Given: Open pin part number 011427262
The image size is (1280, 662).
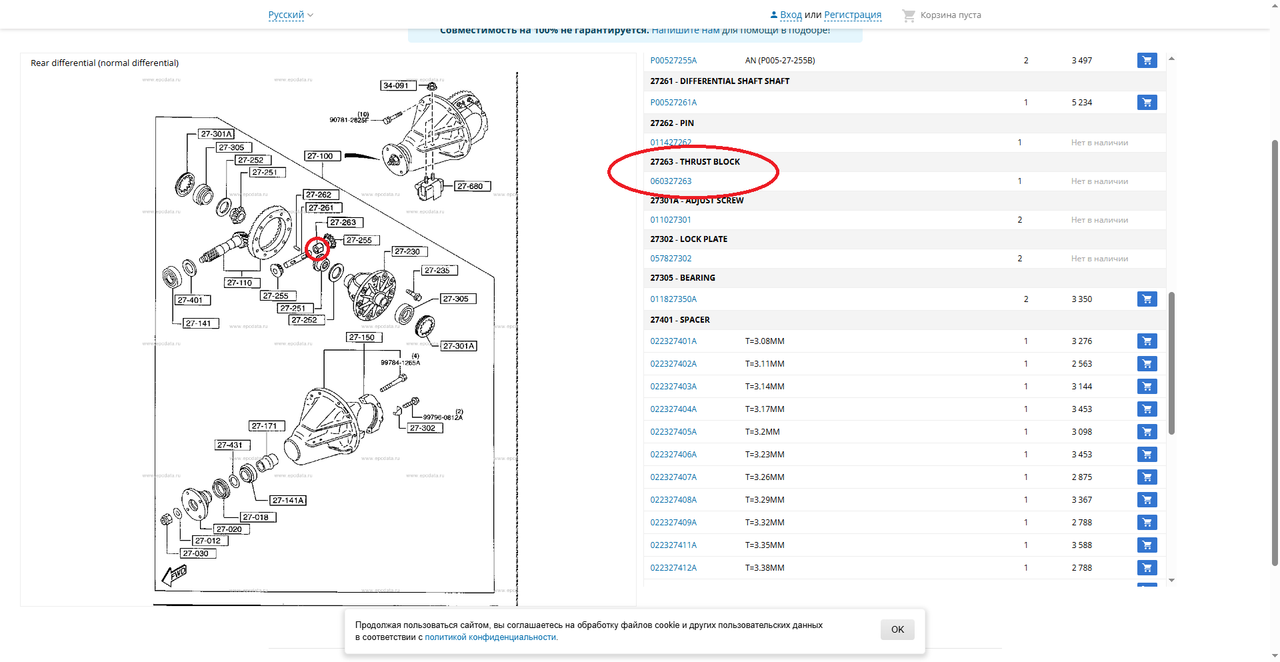Looking at the screenshot, I should 671,142.
